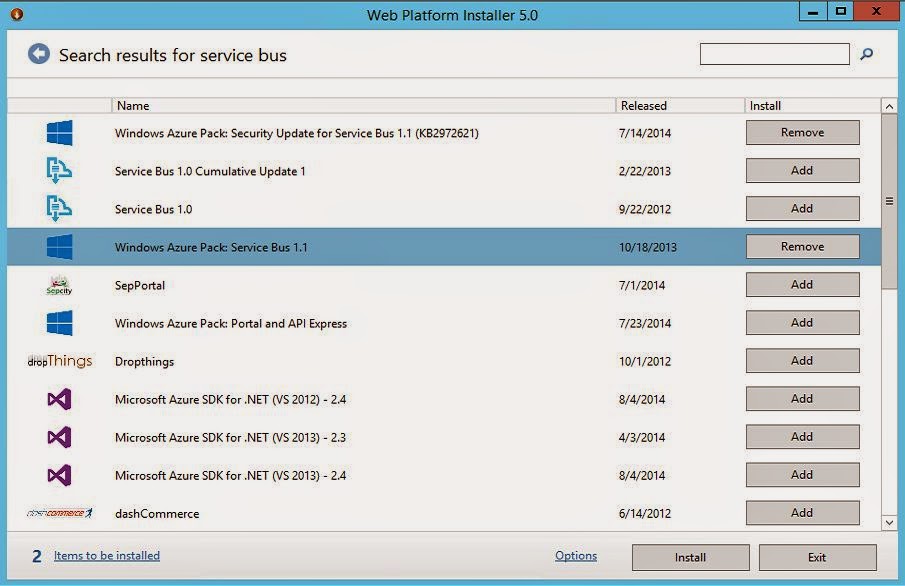
Task: Click Visual Studio icon for SDK VS 2013 - 2.3
Action: pyautogui.click(x=59, y=437)
